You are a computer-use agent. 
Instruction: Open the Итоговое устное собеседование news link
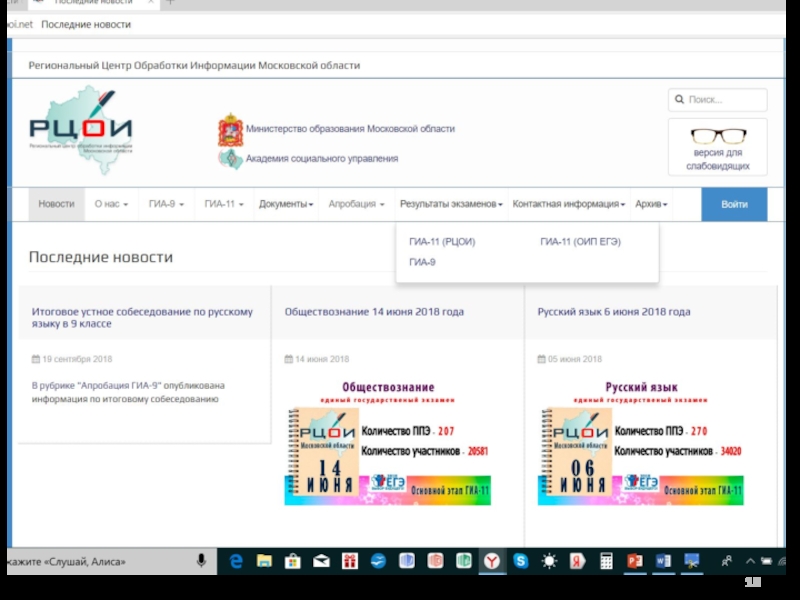pos(142,318)
